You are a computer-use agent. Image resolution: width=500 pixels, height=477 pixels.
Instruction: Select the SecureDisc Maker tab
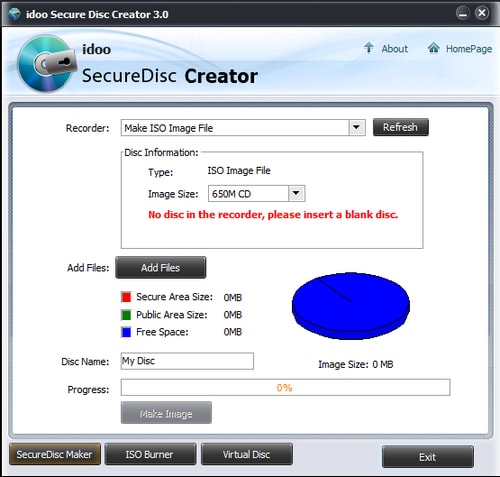(x=55, y=454)
